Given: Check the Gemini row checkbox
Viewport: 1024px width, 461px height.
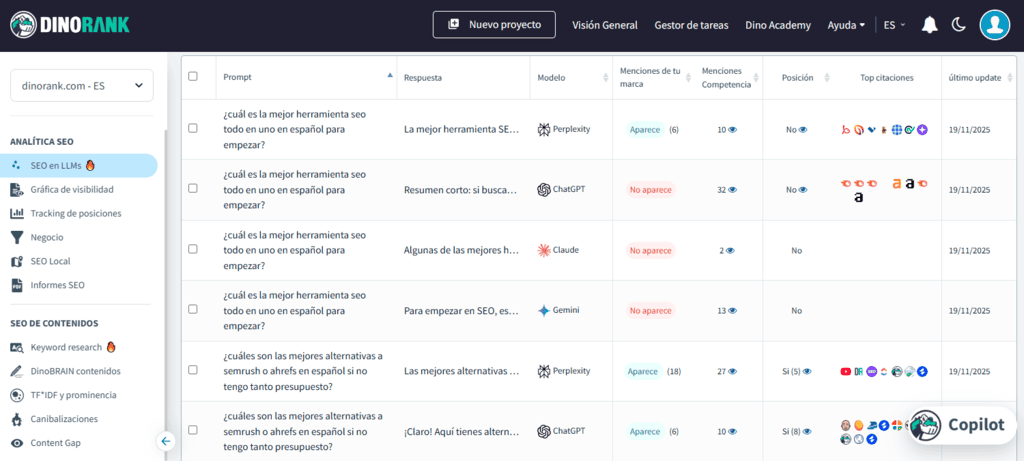Looking at the screenshot, I should pos(193,309).
